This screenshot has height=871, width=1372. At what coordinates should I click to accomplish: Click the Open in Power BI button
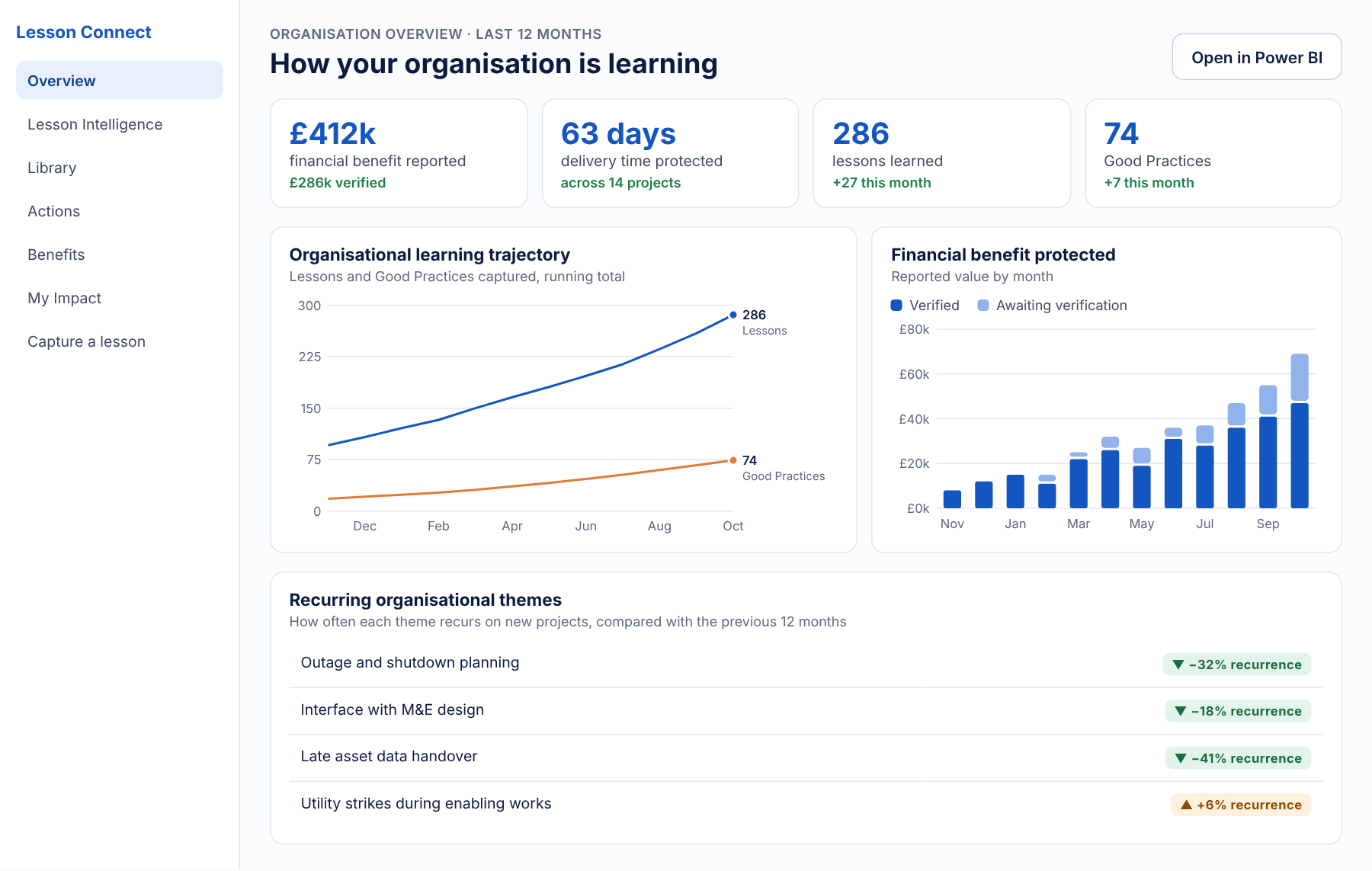[1256, 57]
